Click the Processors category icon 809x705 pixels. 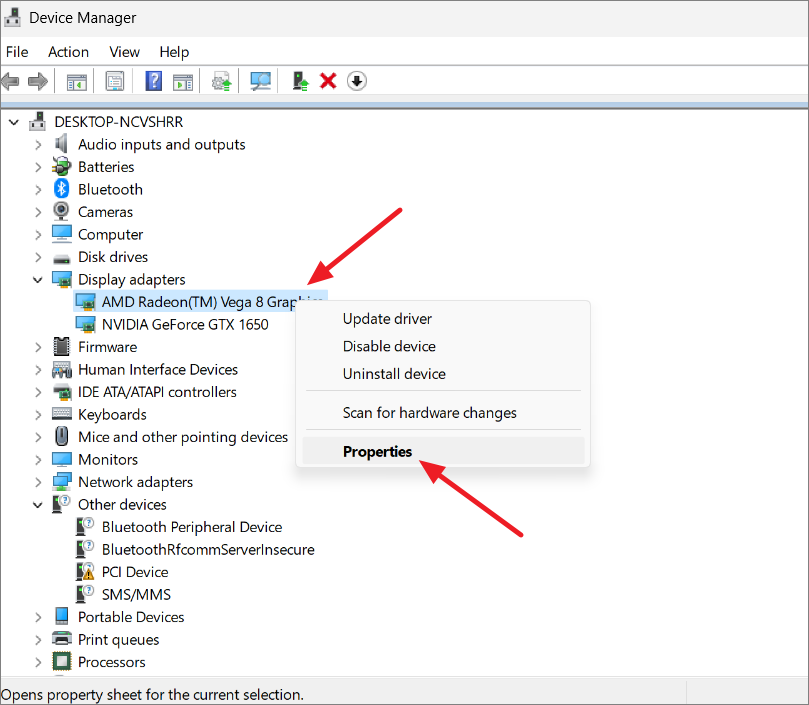(61, 661)
